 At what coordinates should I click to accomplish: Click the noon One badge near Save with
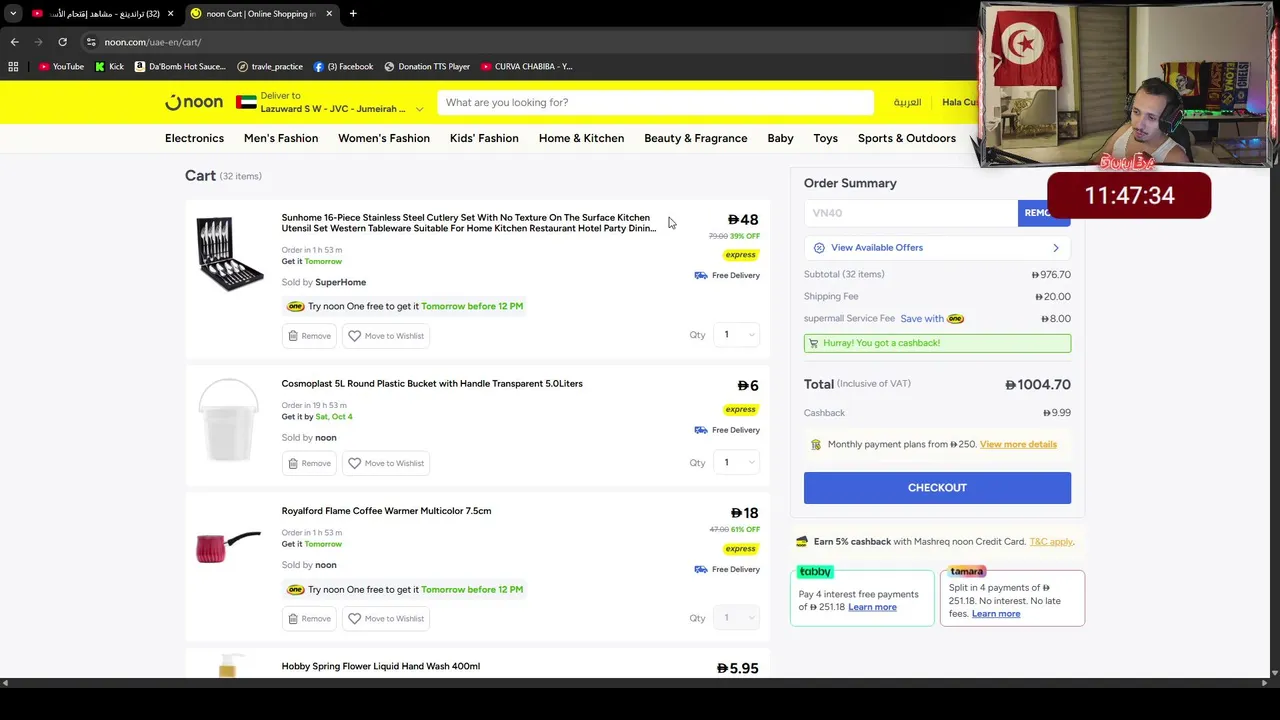[955, 319]
